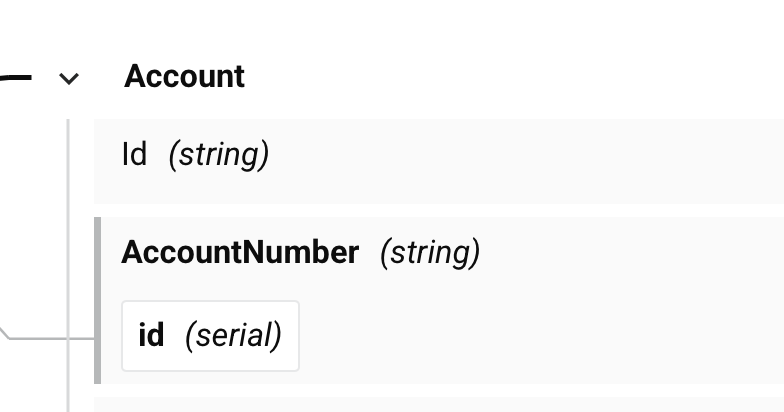Click the empty area right of the id chip

coord(540,336)
